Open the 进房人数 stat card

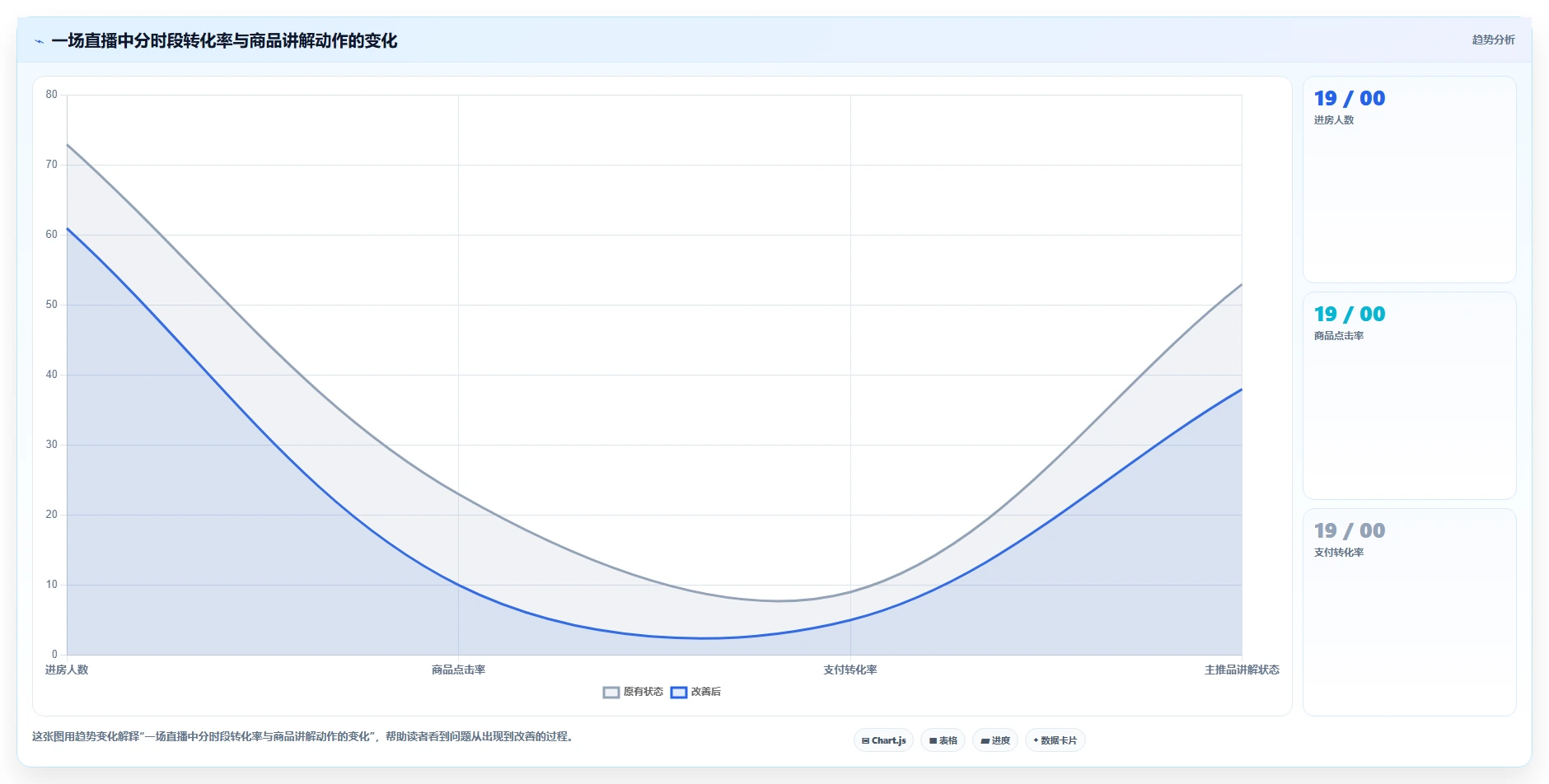point(1409,180)
